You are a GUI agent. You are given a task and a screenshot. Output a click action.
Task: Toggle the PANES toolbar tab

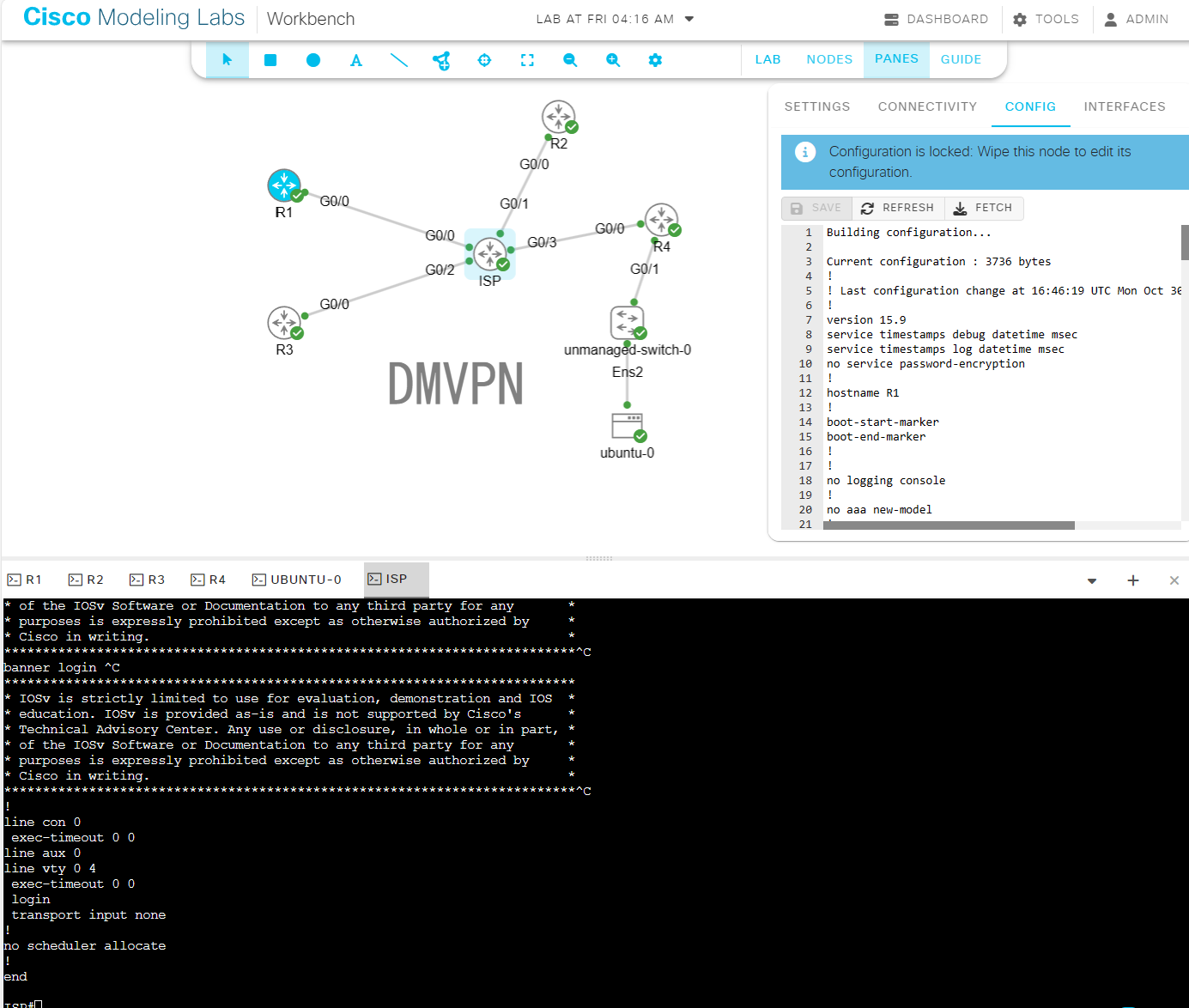896,59
